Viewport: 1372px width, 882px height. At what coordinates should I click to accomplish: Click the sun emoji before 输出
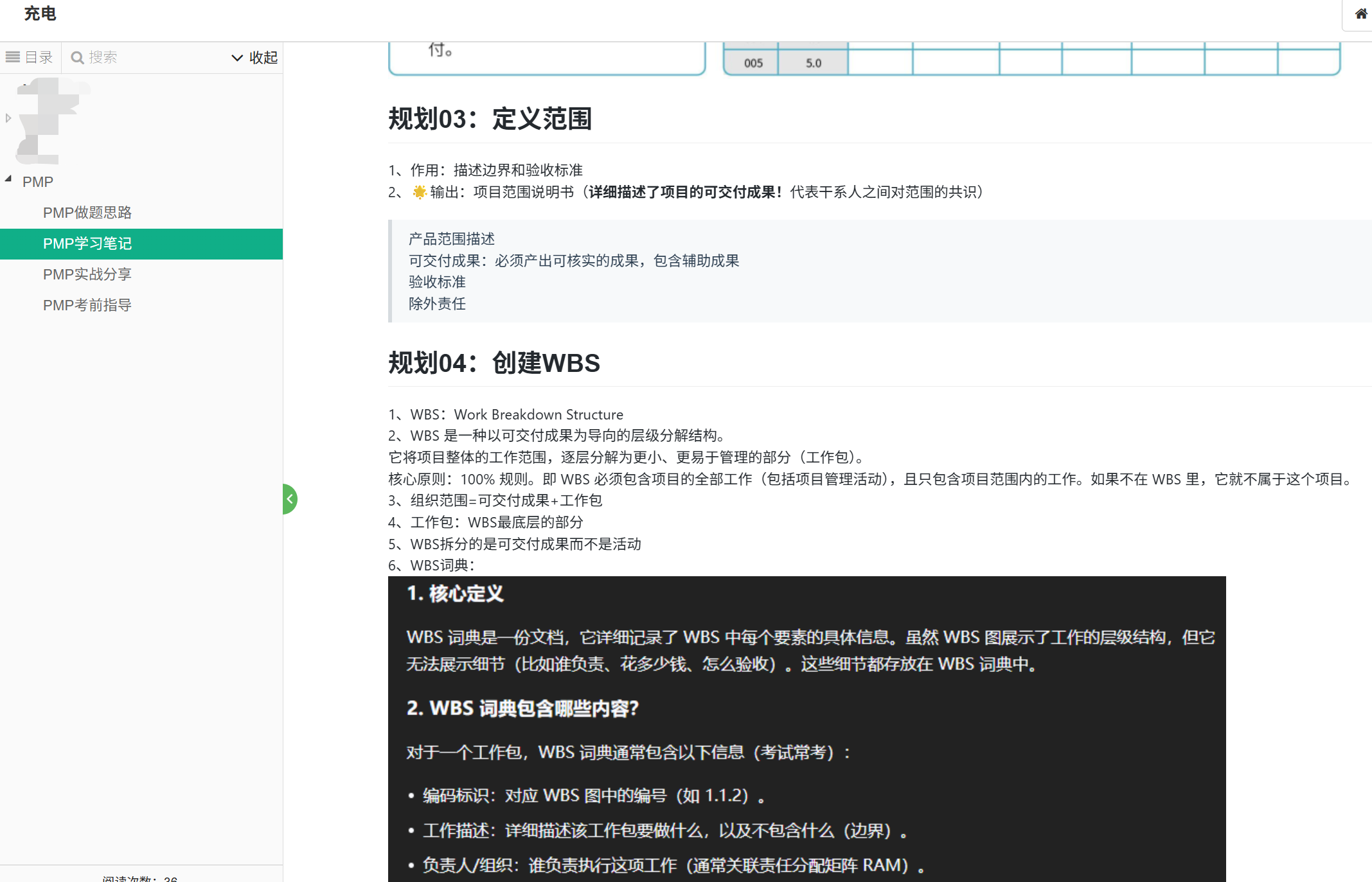point(420,192)
